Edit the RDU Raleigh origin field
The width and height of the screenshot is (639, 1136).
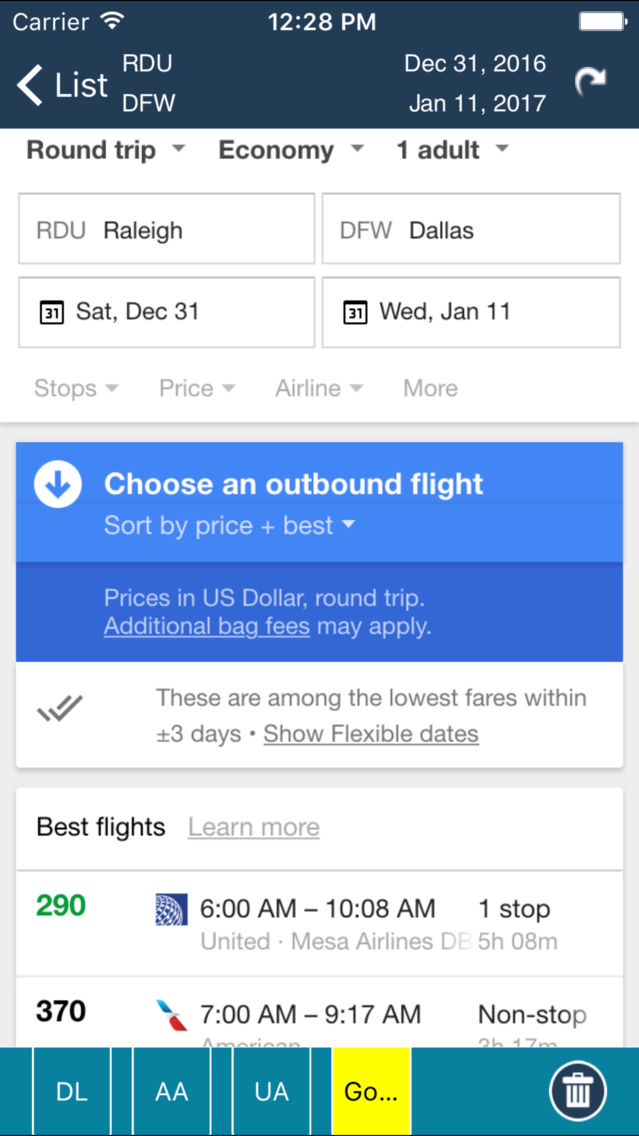click(x=166, y=230)
